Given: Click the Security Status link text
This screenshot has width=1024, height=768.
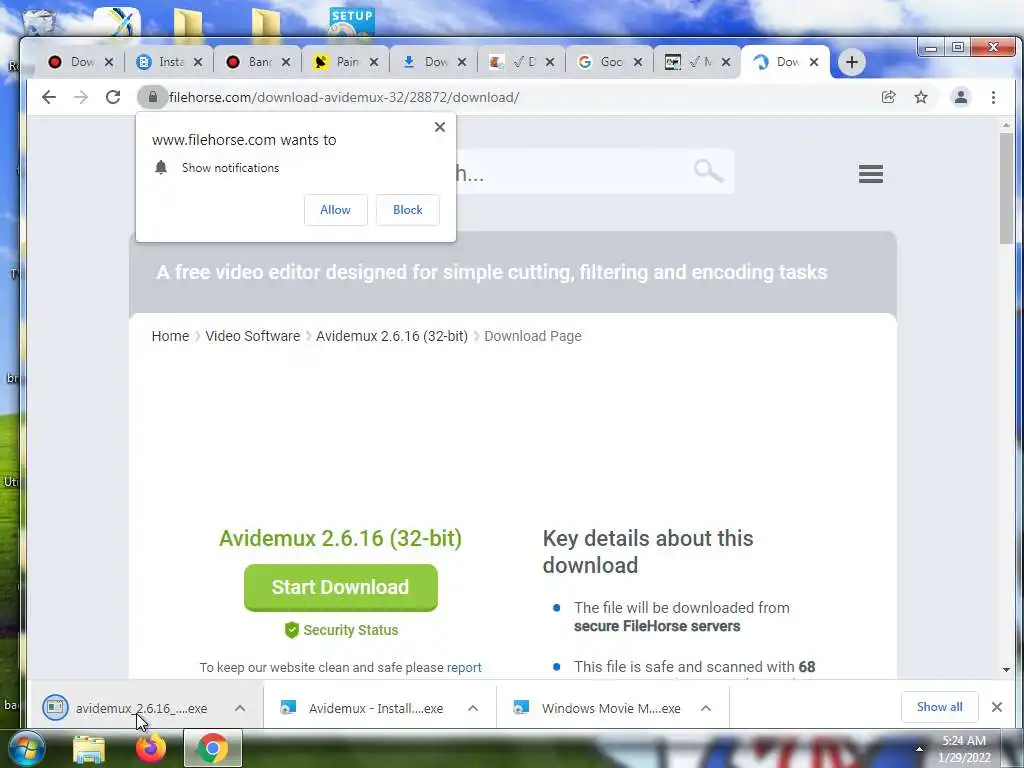Looking at the screenshot, I should point(351,630).
